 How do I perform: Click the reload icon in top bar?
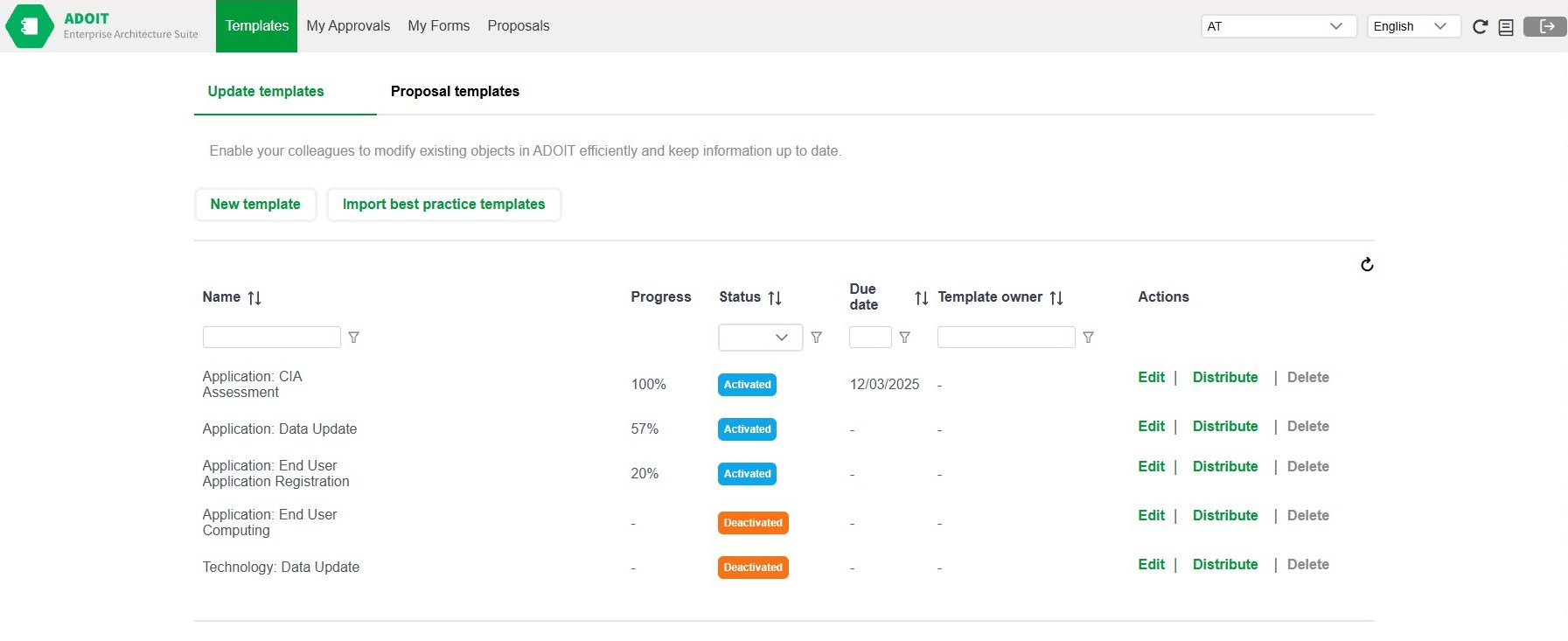point(1480,27)
